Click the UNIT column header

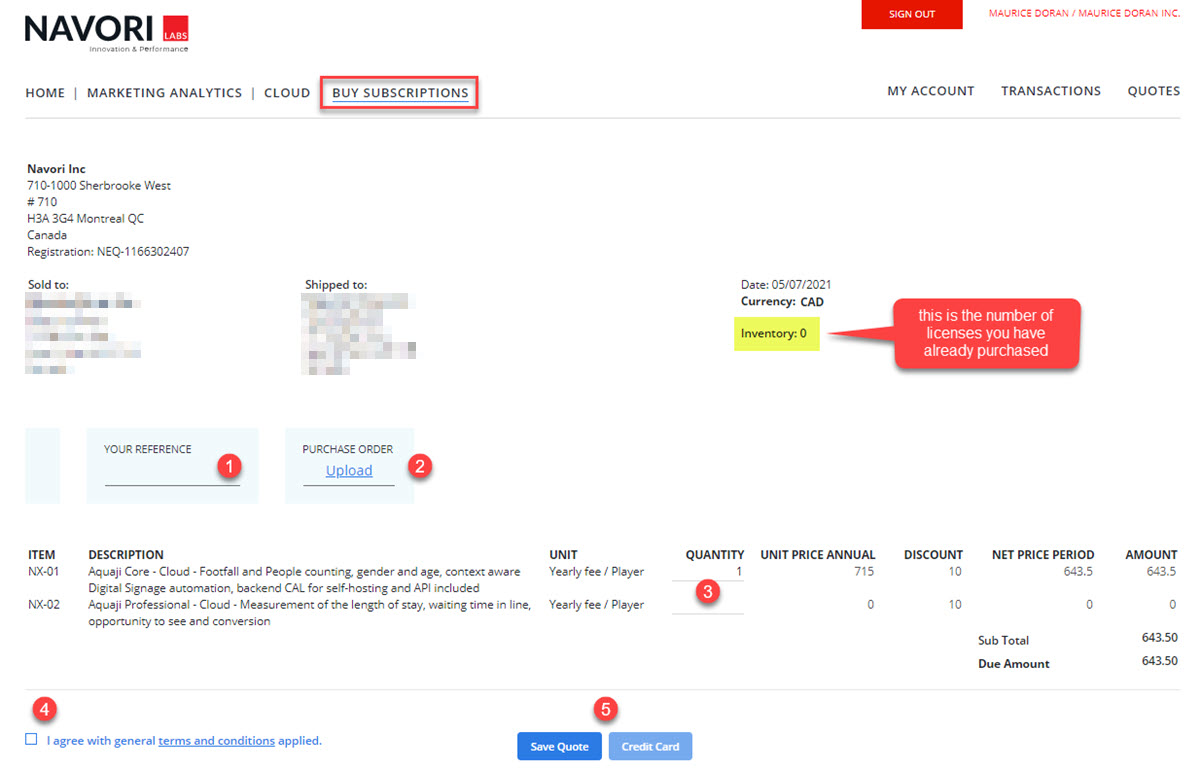(563, 555)
